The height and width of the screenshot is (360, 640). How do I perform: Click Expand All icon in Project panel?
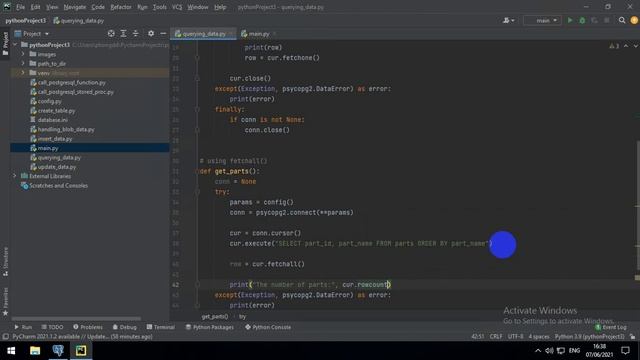point(123,33)
